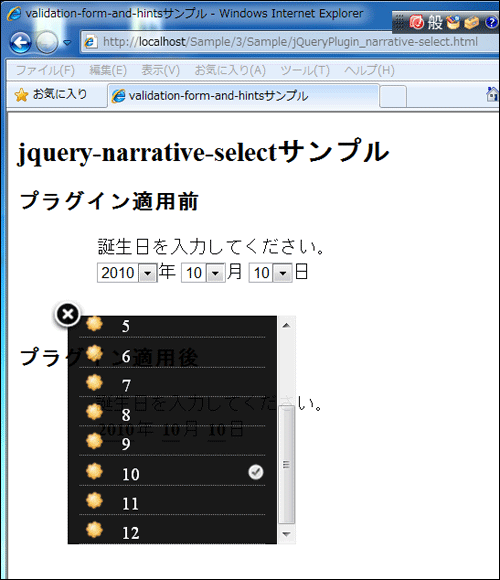Image resolution: width=500 pixels, height=580 pixels.
Task: Click the IME 般 conversion mode icon
Action: coord(435,23)
